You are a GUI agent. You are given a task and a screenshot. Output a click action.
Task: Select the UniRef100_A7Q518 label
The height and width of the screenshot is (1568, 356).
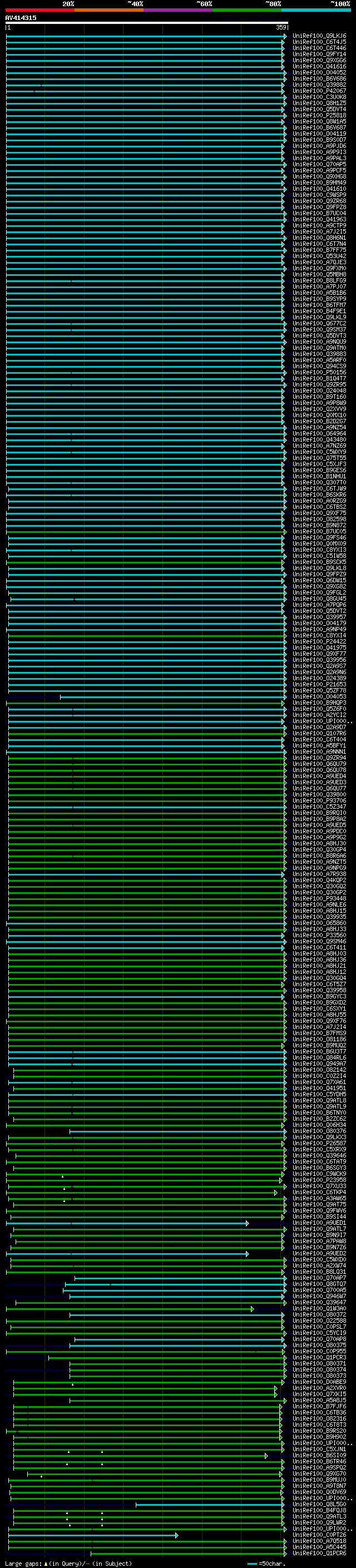[319, 1541]
